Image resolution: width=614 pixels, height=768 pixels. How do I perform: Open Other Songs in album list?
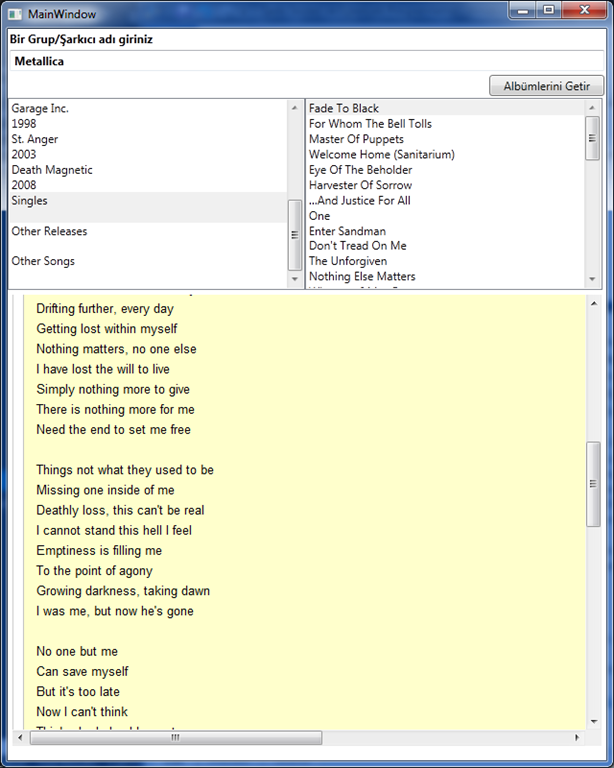[43, 261]
